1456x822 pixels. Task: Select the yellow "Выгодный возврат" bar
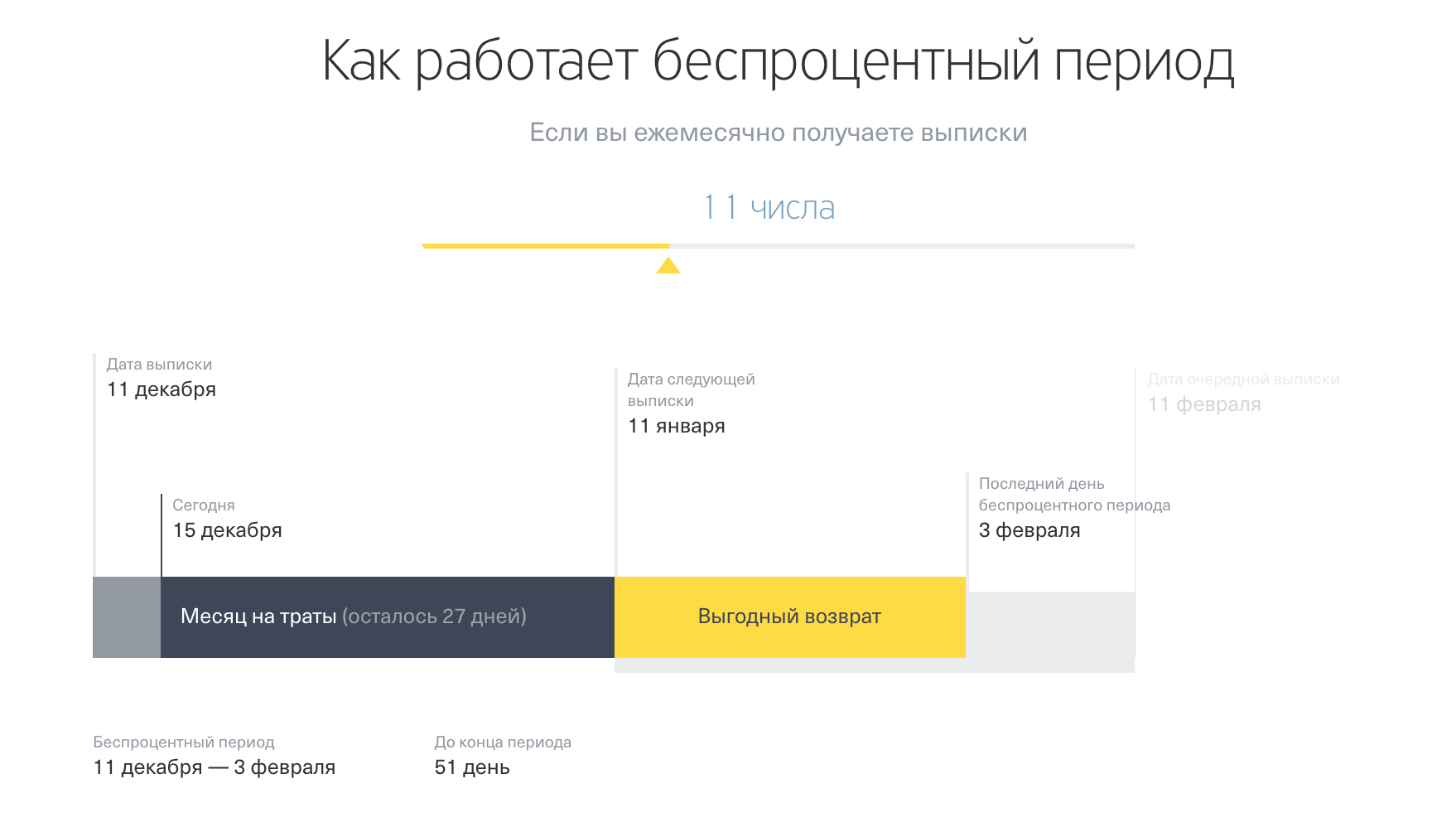tap(789, 617)
